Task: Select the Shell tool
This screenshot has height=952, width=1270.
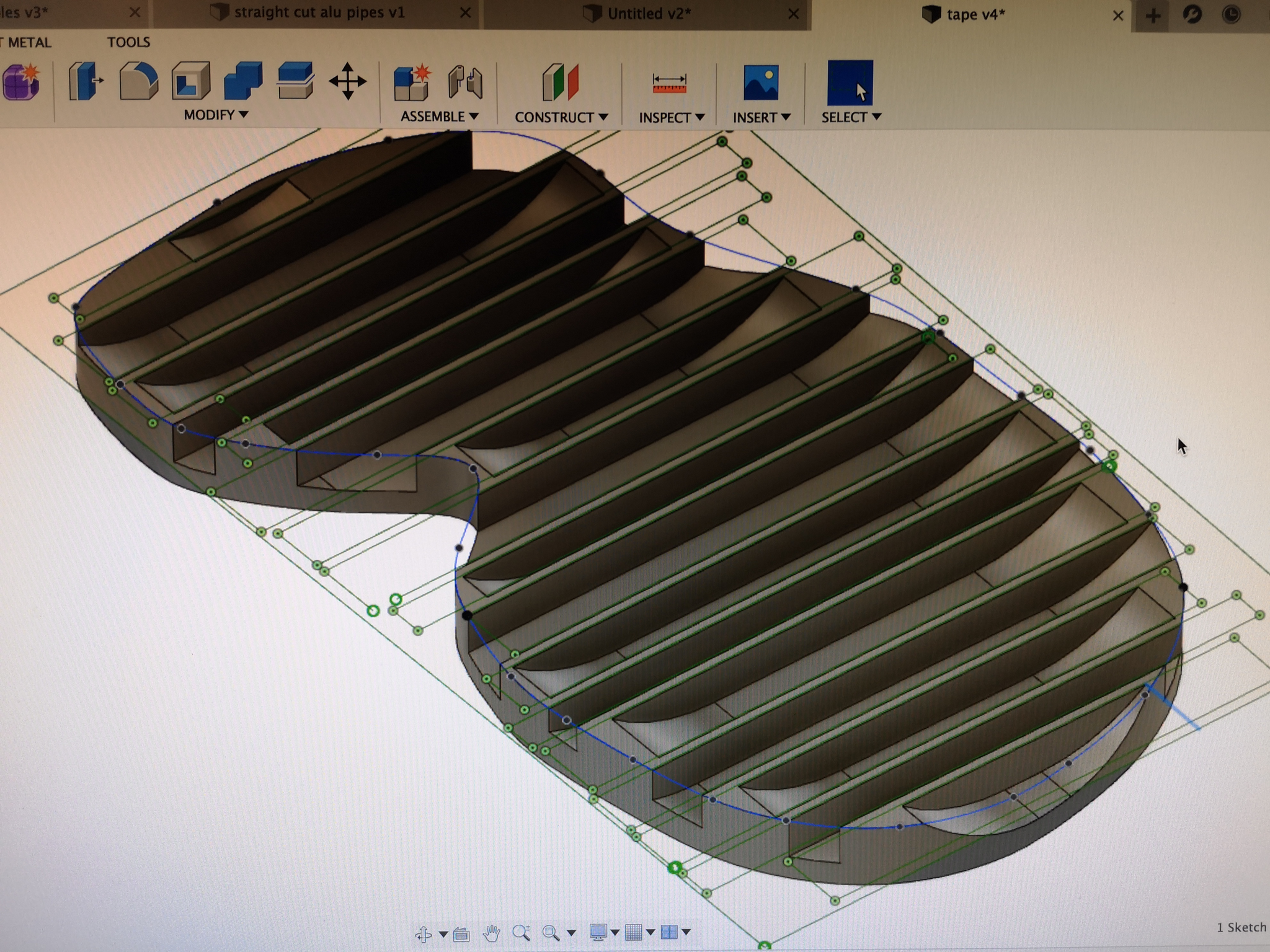Action: 190,81
